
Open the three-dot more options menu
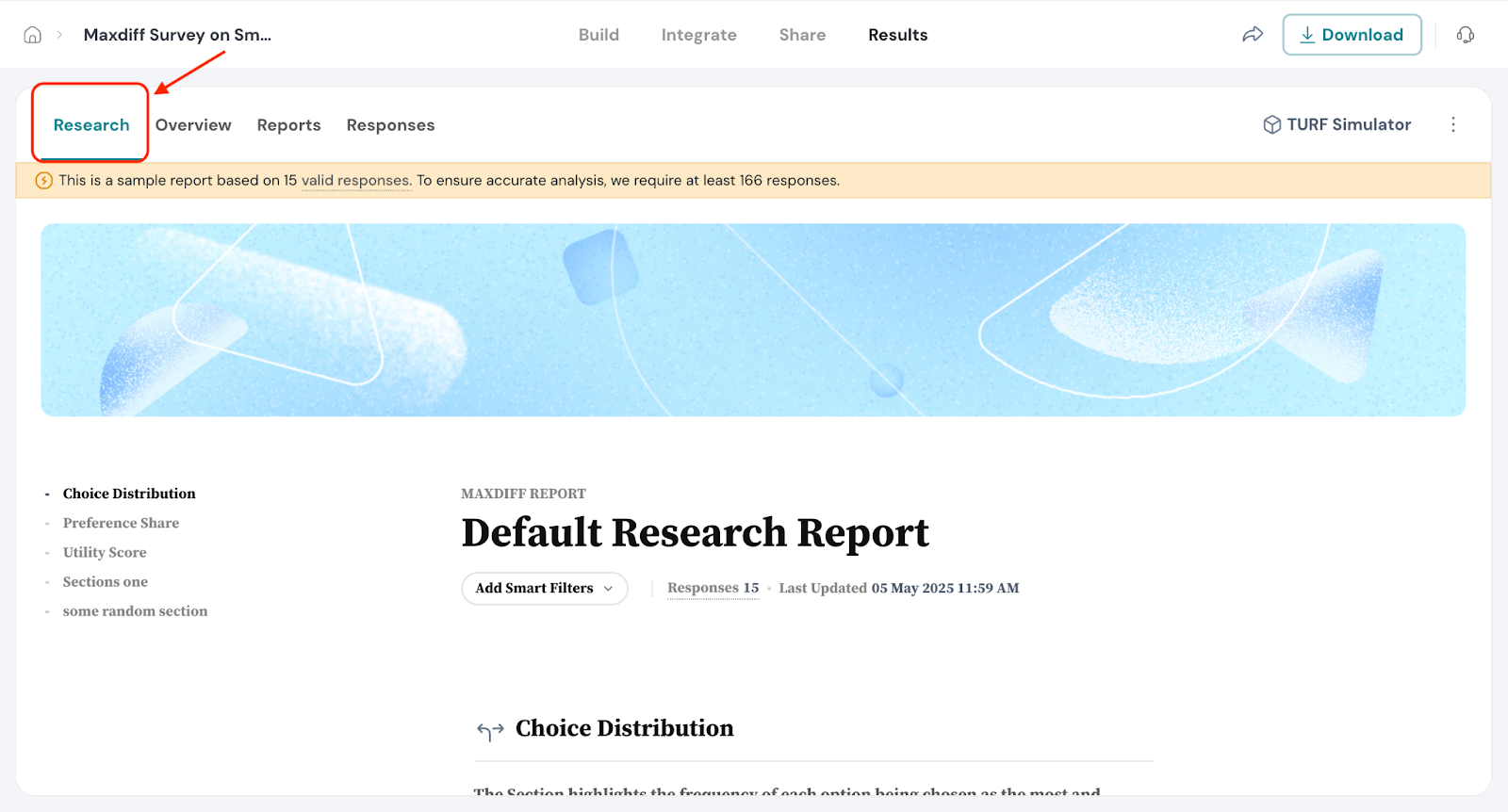coord(1452,124)
